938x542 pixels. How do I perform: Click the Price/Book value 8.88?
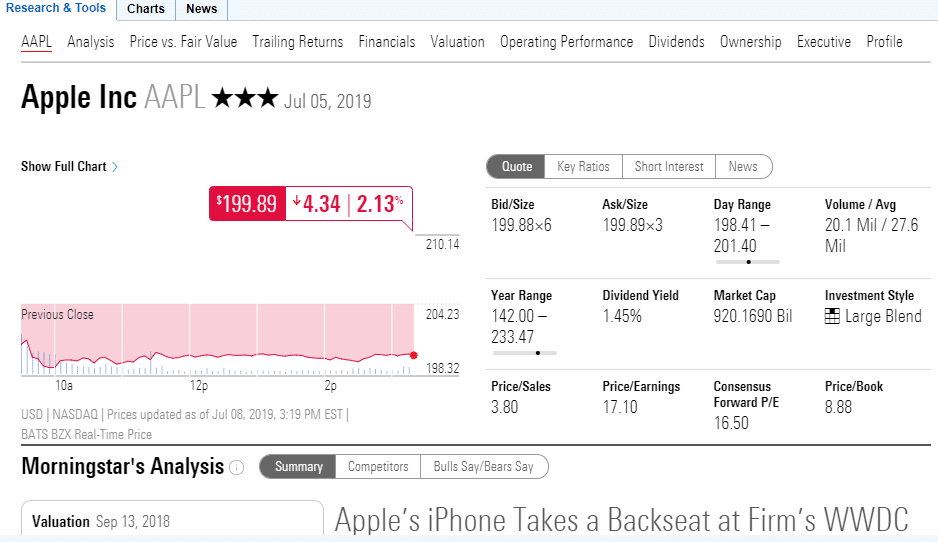point(838,407)
